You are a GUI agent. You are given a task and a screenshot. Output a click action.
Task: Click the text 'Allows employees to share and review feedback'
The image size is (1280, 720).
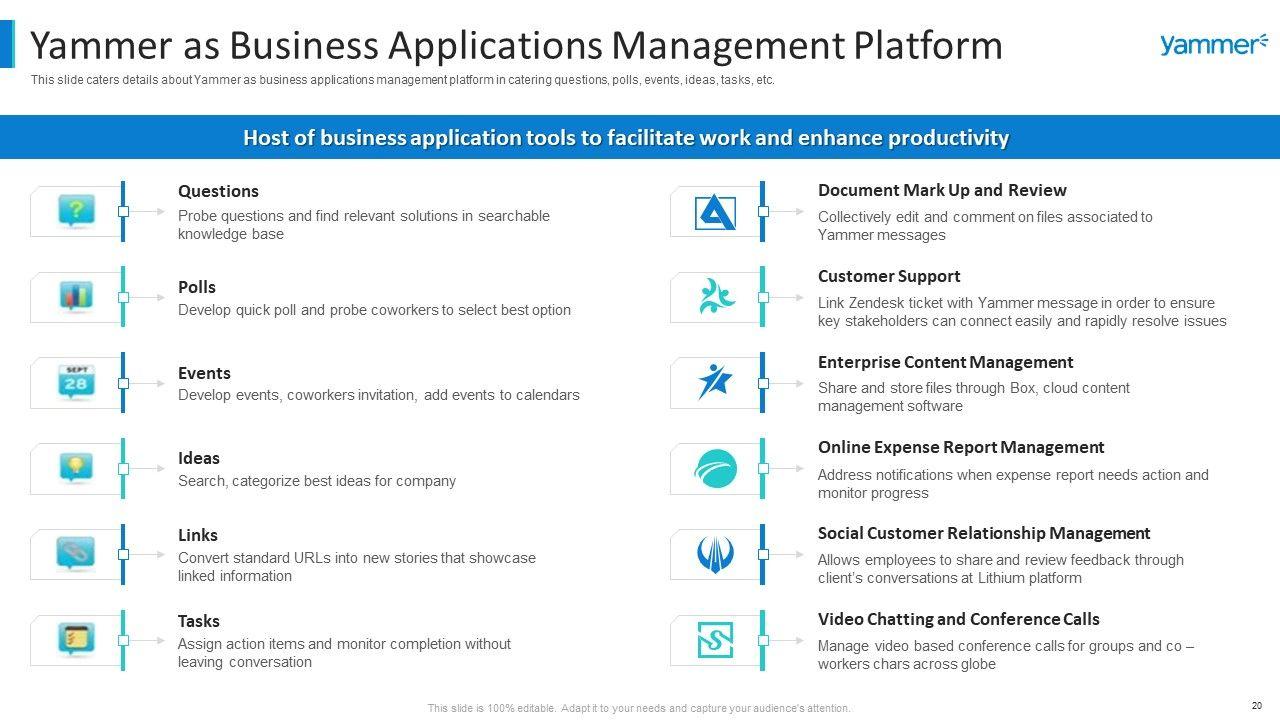click(x=1001, y=569)
